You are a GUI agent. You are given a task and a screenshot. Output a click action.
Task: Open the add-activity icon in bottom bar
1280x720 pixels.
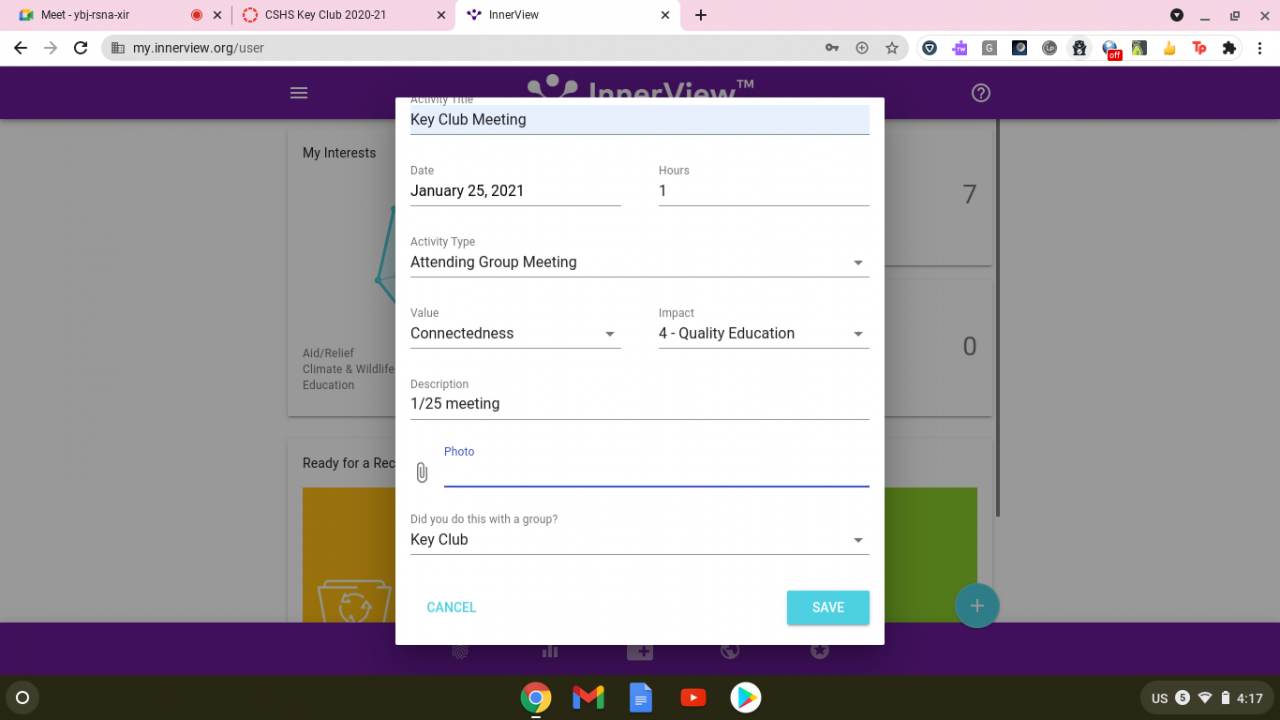click(640, 651)
